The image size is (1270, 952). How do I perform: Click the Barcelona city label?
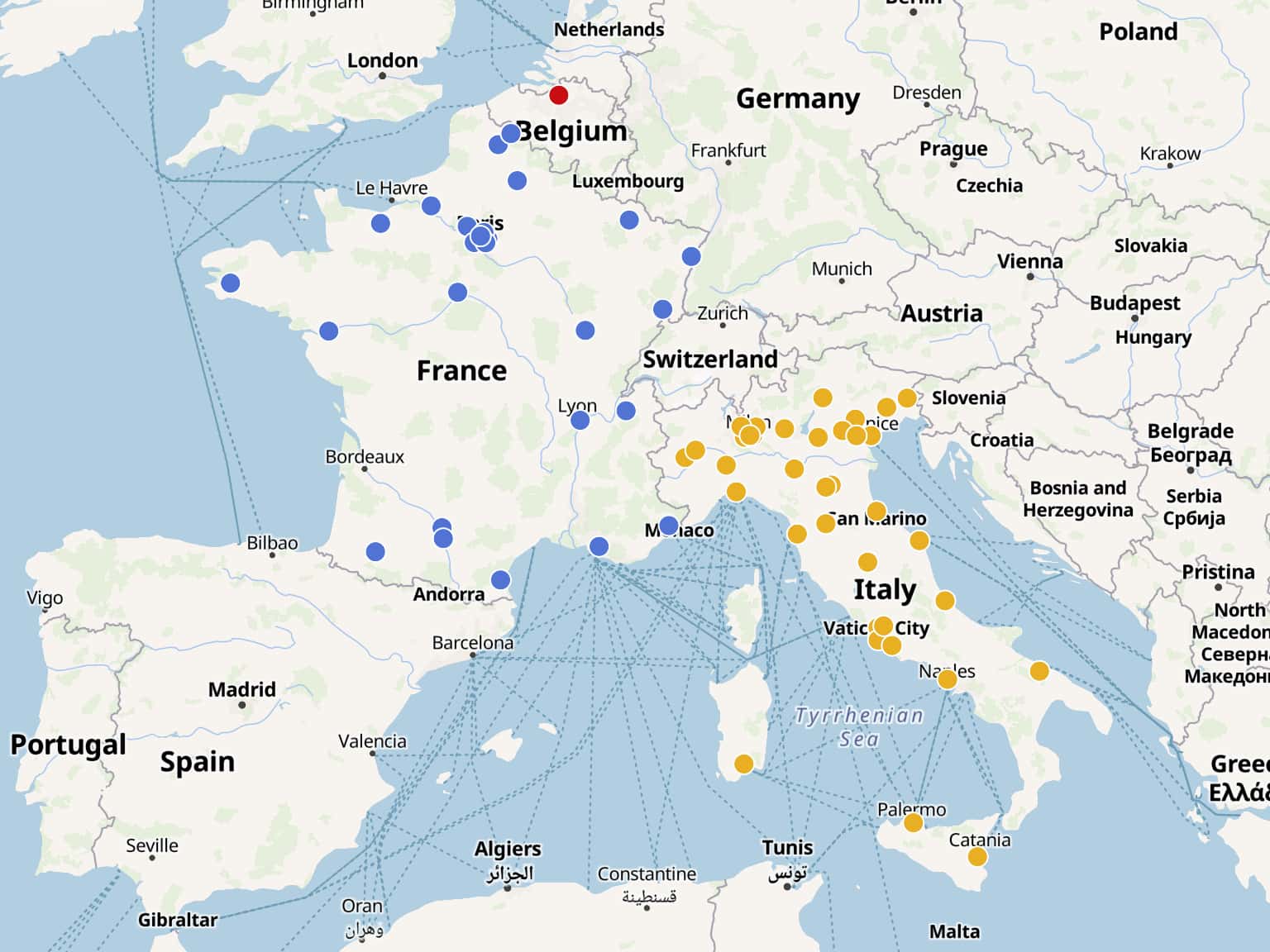click(473, 642)
